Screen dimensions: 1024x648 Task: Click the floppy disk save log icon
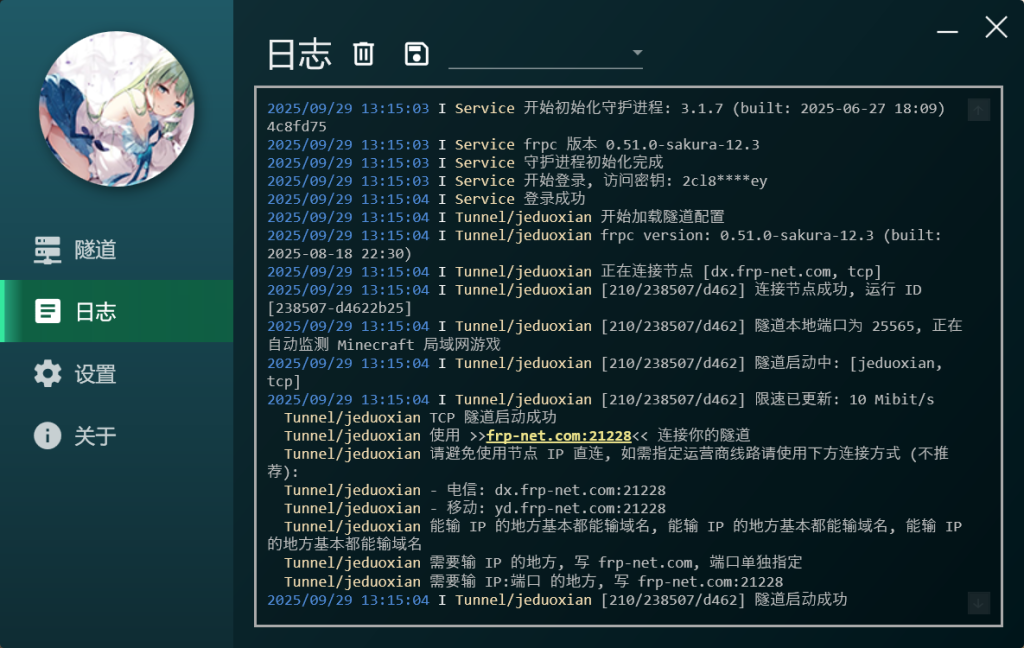[416, 54]
